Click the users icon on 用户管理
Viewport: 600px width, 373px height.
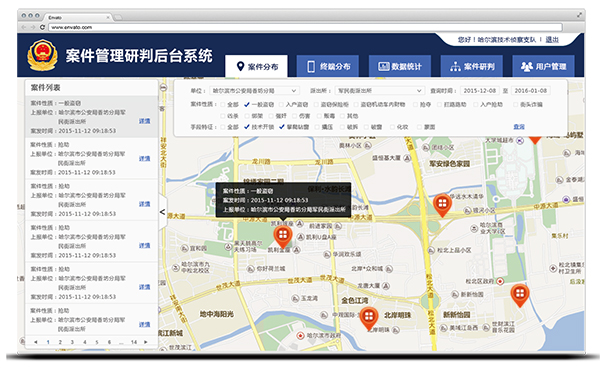click(x=527, y=67)
